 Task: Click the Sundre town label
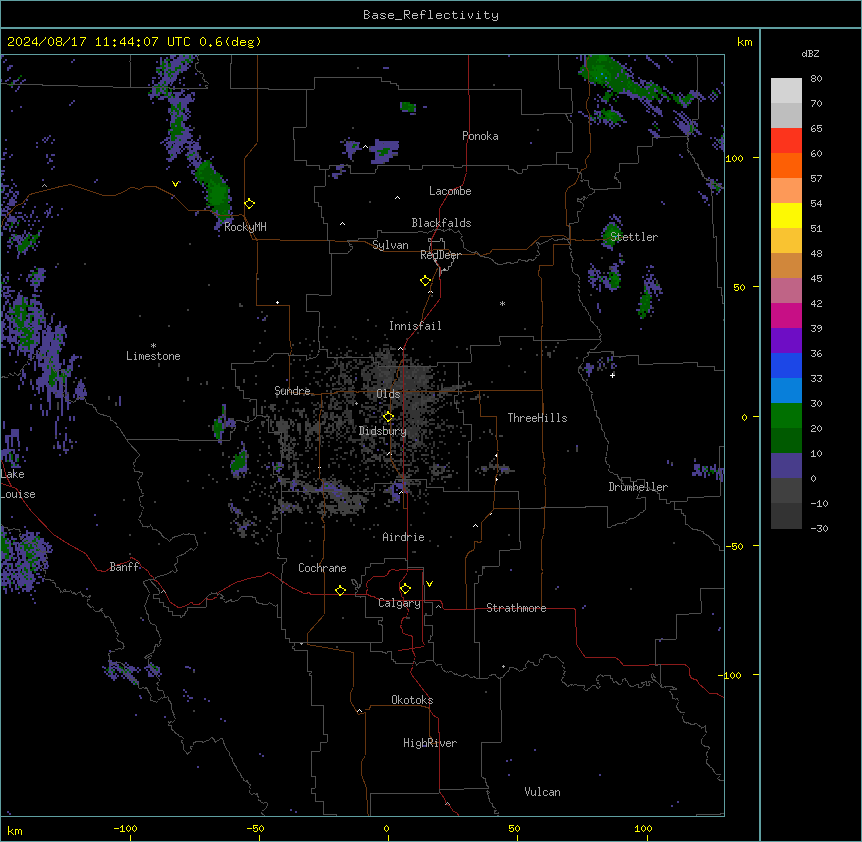[292, 391]
